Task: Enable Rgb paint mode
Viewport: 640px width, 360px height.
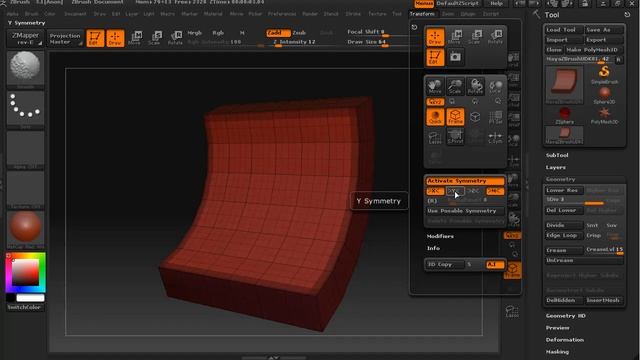Action: point(218,33)
